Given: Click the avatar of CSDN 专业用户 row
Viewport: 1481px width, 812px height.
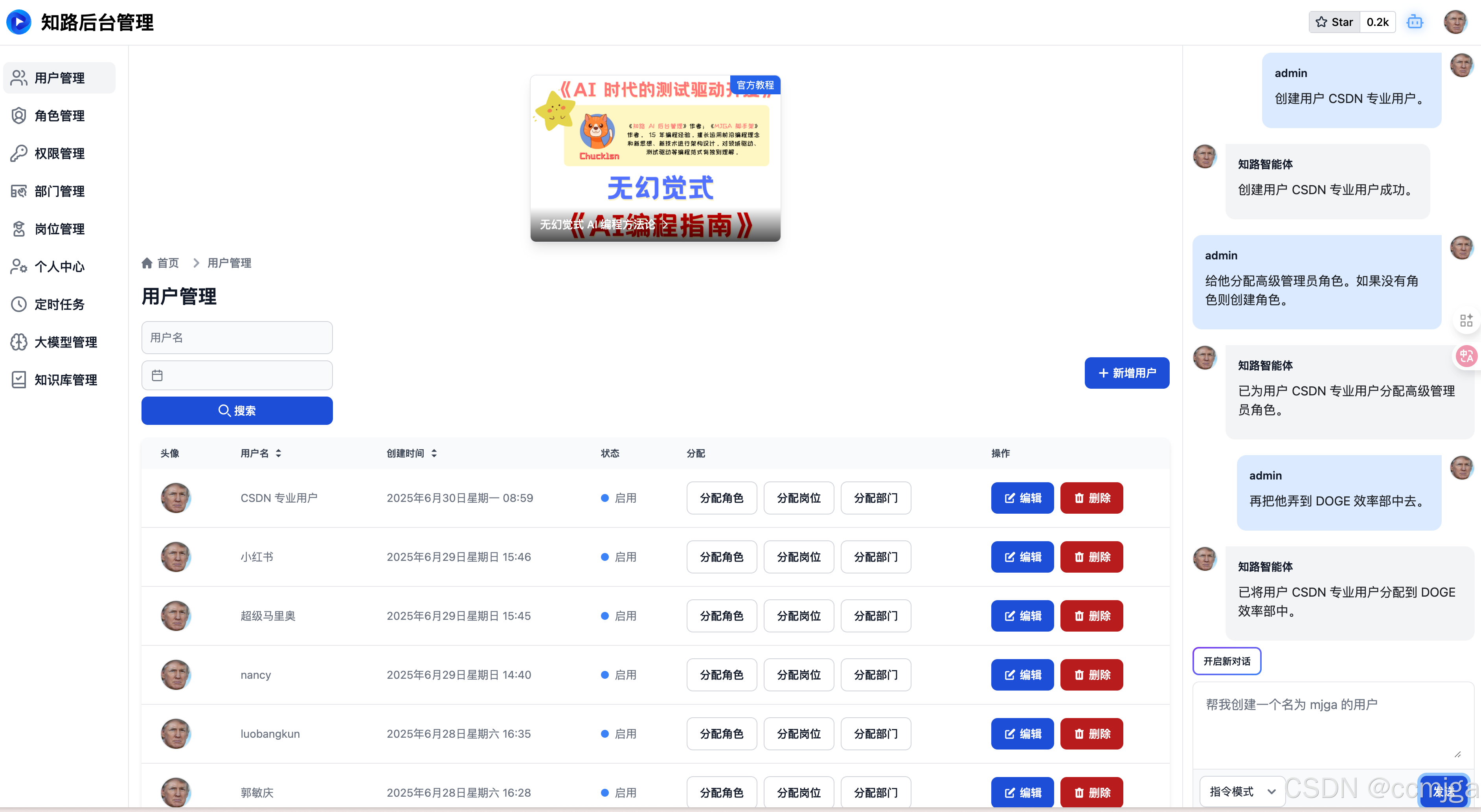Looking at the screenshot, I should coord(175,498).
